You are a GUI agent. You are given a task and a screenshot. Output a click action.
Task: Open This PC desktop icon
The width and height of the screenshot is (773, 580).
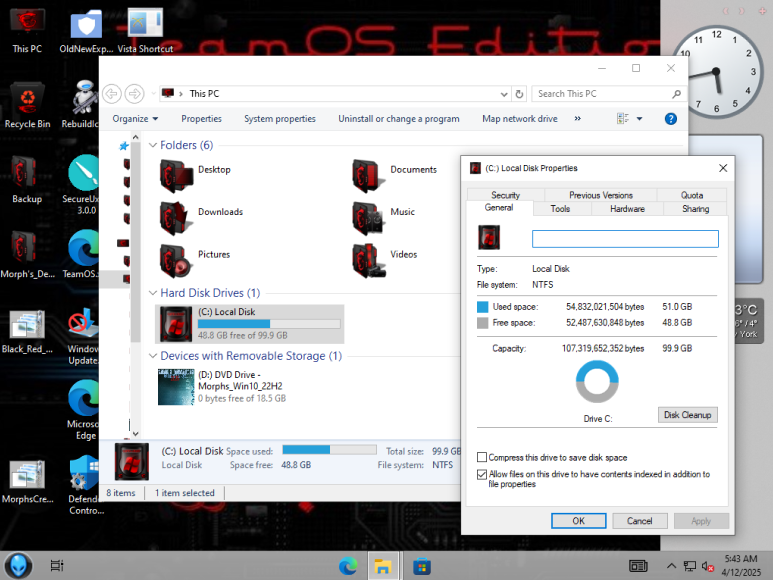click(x=27, y=31)
